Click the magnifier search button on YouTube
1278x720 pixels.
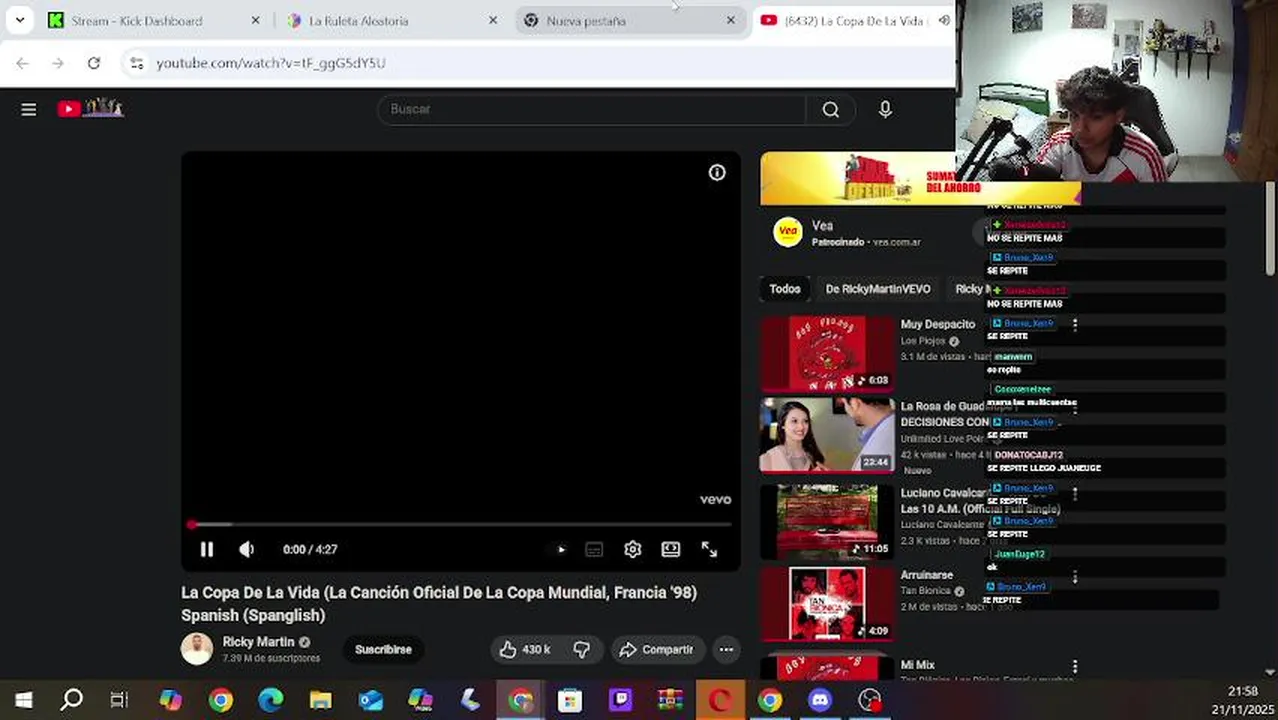(831, 109)
